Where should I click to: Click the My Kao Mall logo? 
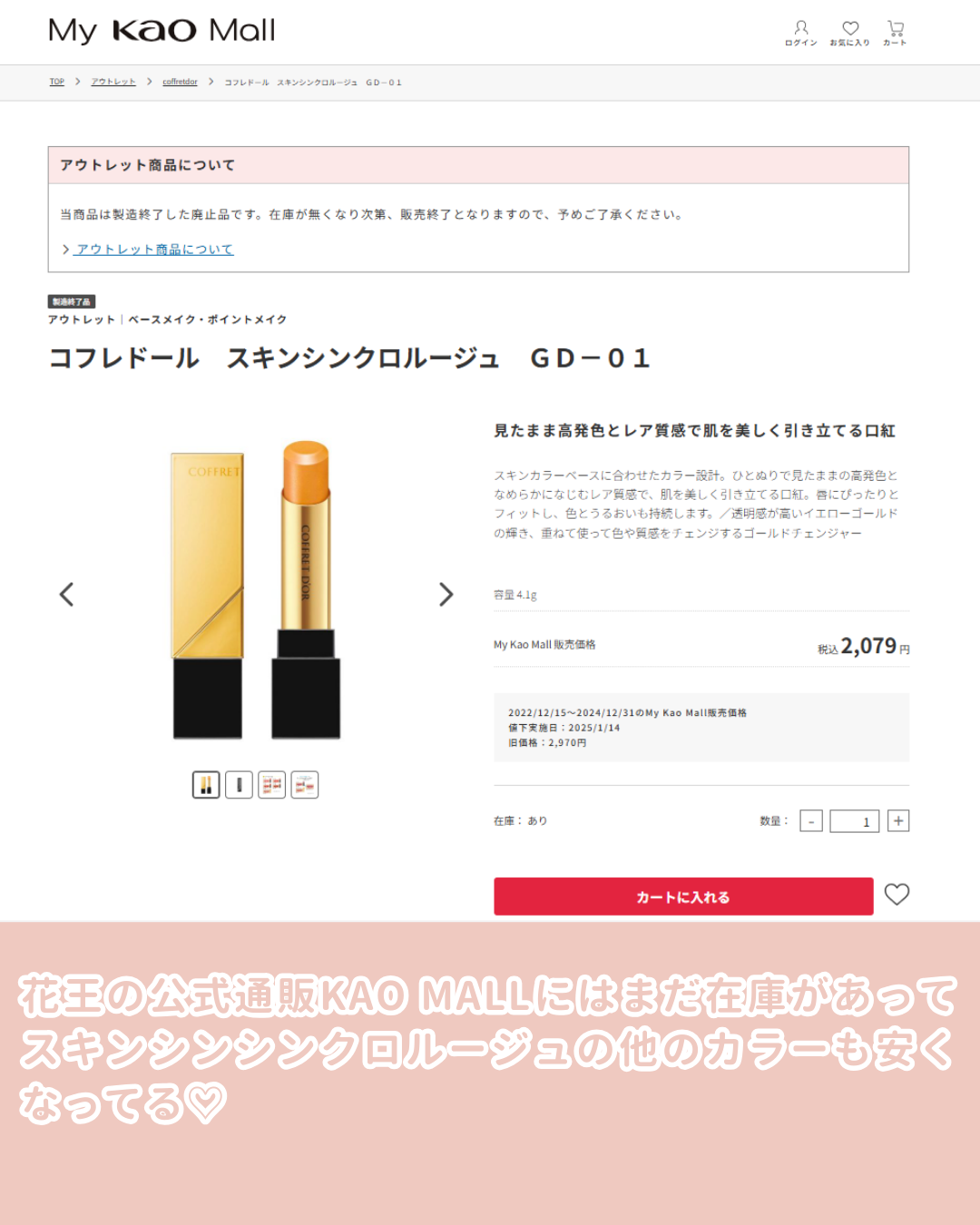(162, 31)
